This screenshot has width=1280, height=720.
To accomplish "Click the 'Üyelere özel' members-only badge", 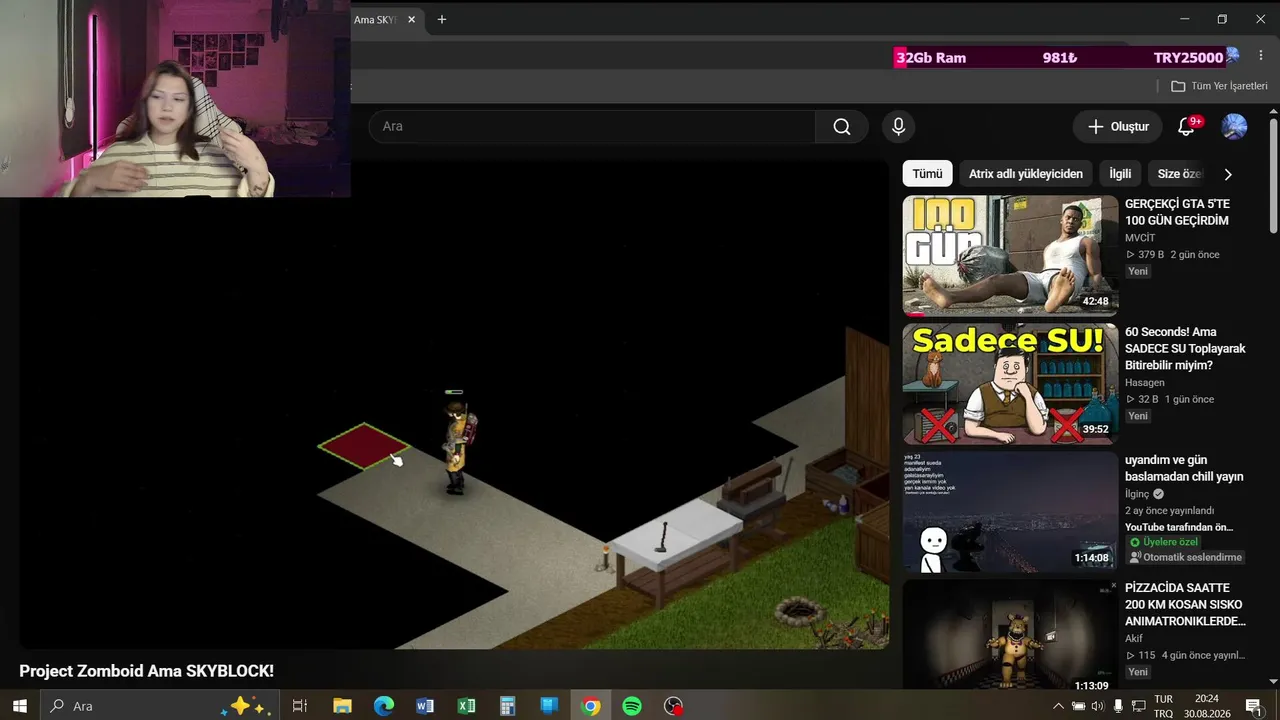I will click(x=1164, y=542).
